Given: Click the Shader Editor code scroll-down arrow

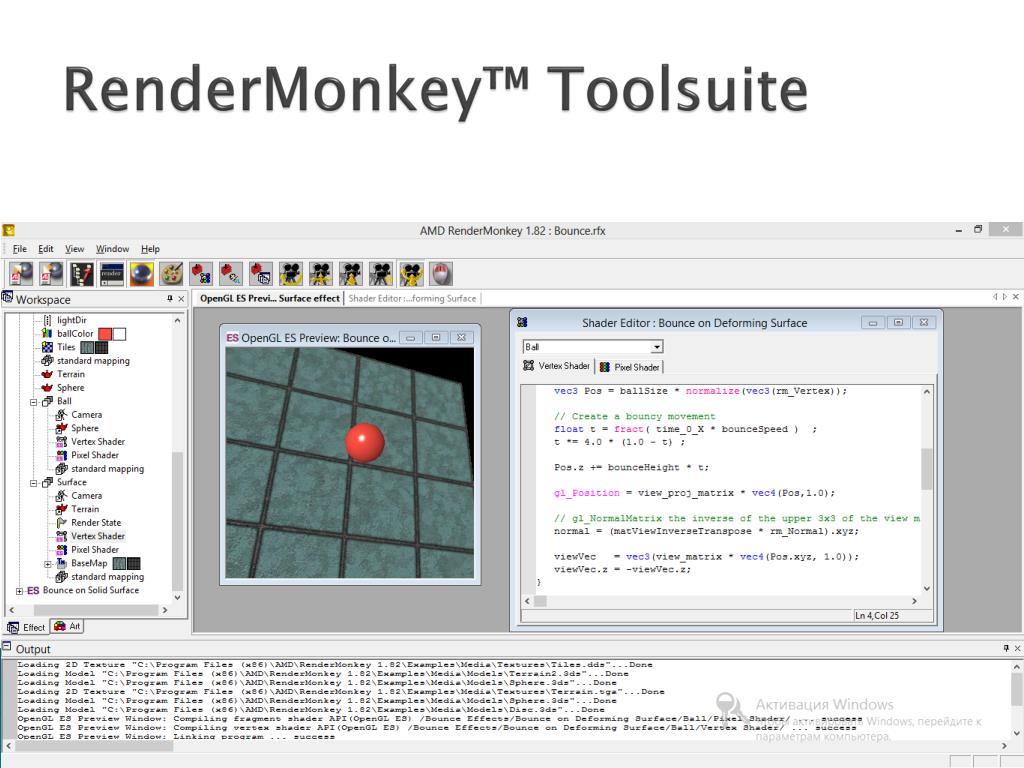Looking at the screenshot, I should 927,588.
